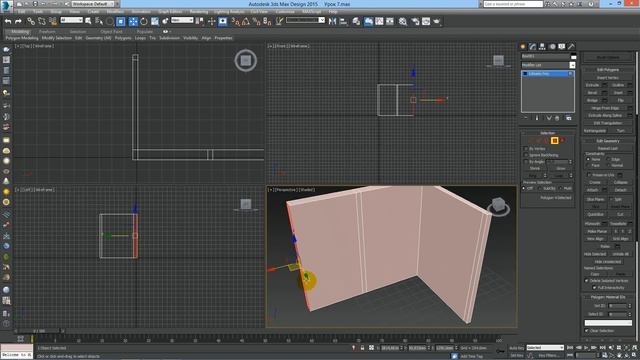
Task: Toggle the Clear Selection checkbox
Action: pyautogui.click(x=587, y=331)
